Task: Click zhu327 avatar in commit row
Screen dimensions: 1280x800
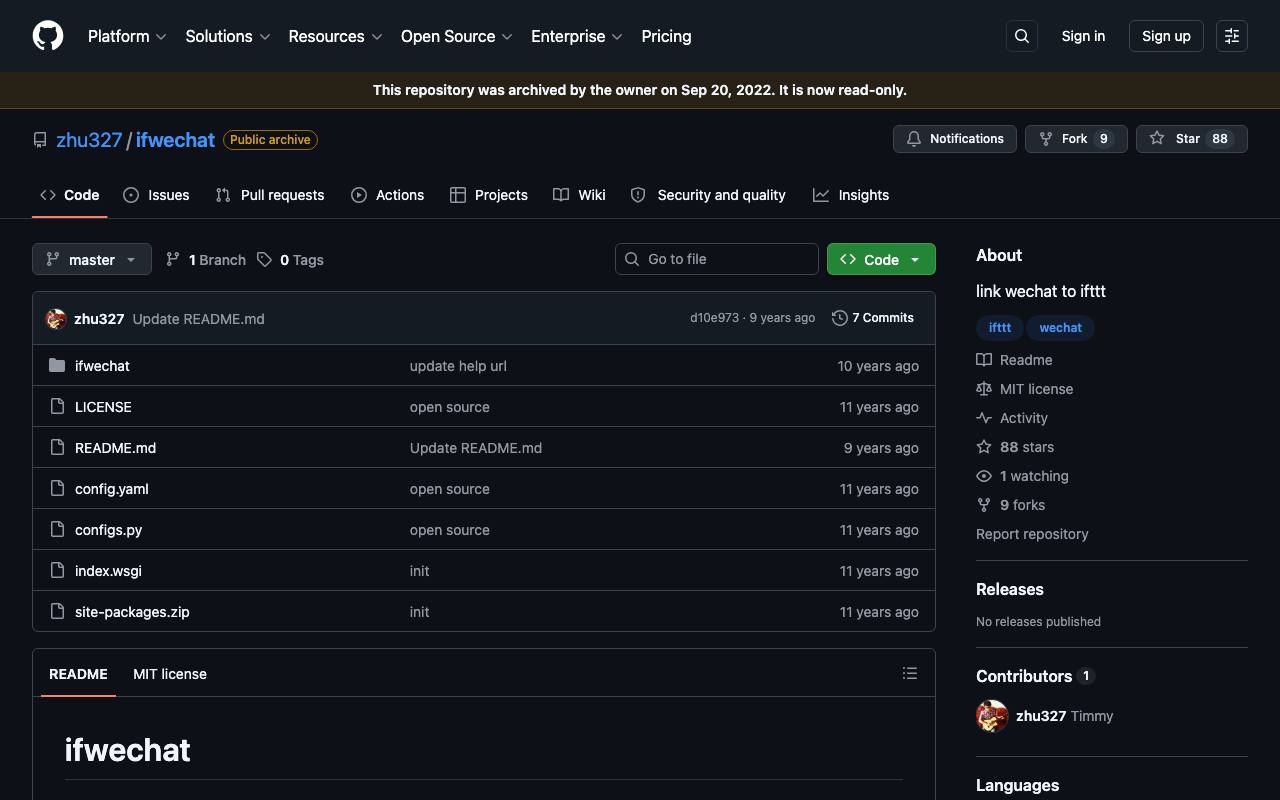Action: coord(56,319)
